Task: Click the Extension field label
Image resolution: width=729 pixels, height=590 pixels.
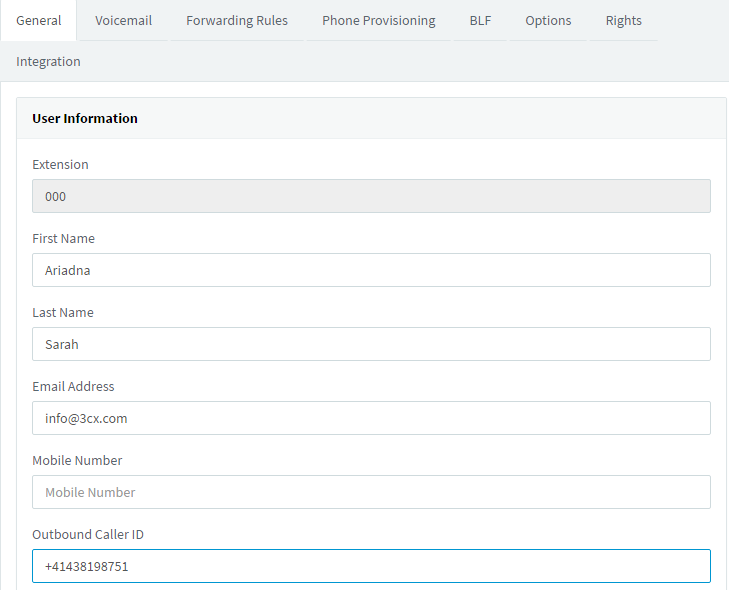Action: coord(60,164)
